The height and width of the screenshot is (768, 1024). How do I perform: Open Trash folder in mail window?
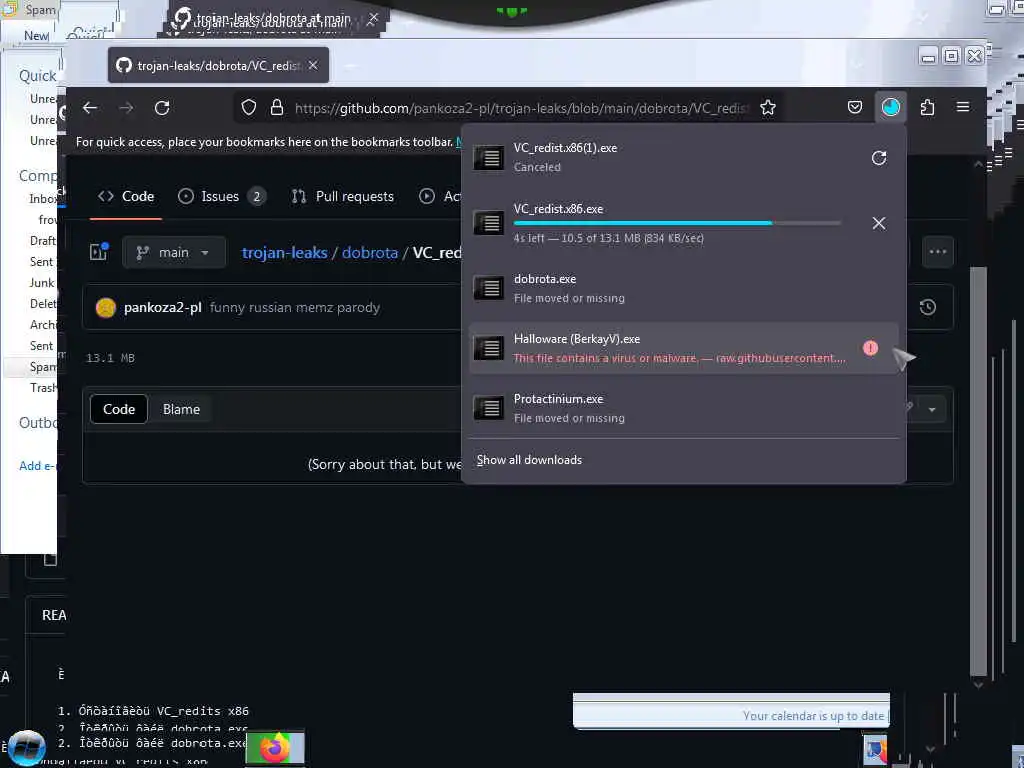click(43, 388)
